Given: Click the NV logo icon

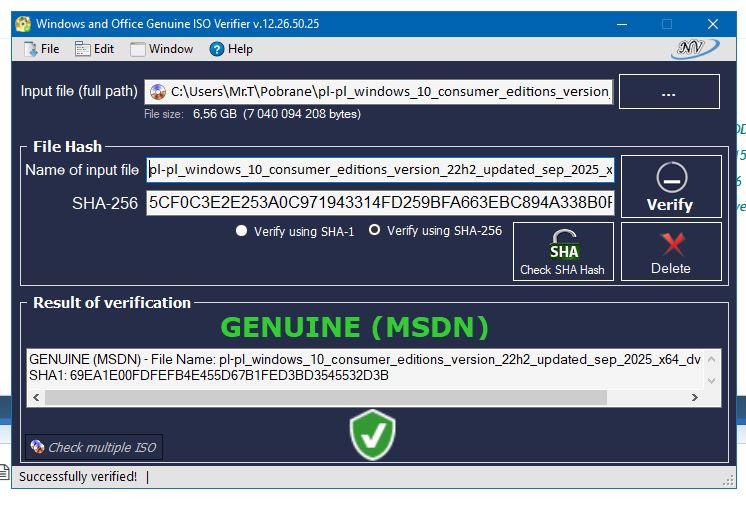Looking at the screenshot, I should tap(695, 49).
